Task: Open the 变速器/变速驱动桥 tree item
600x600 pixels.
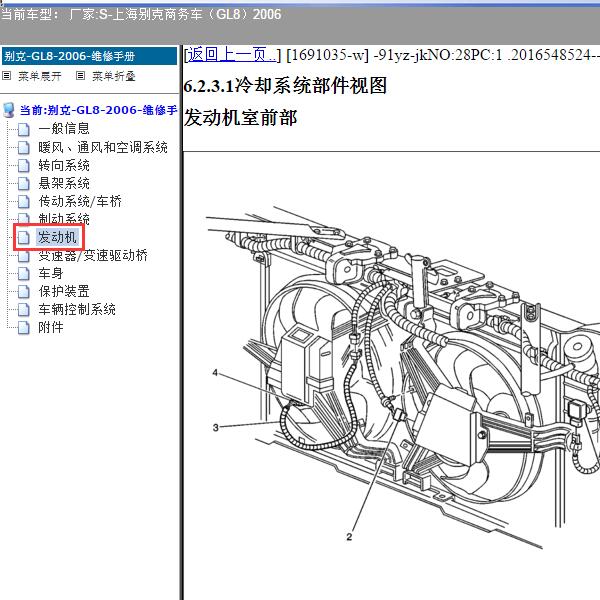Action: point(93,256)
